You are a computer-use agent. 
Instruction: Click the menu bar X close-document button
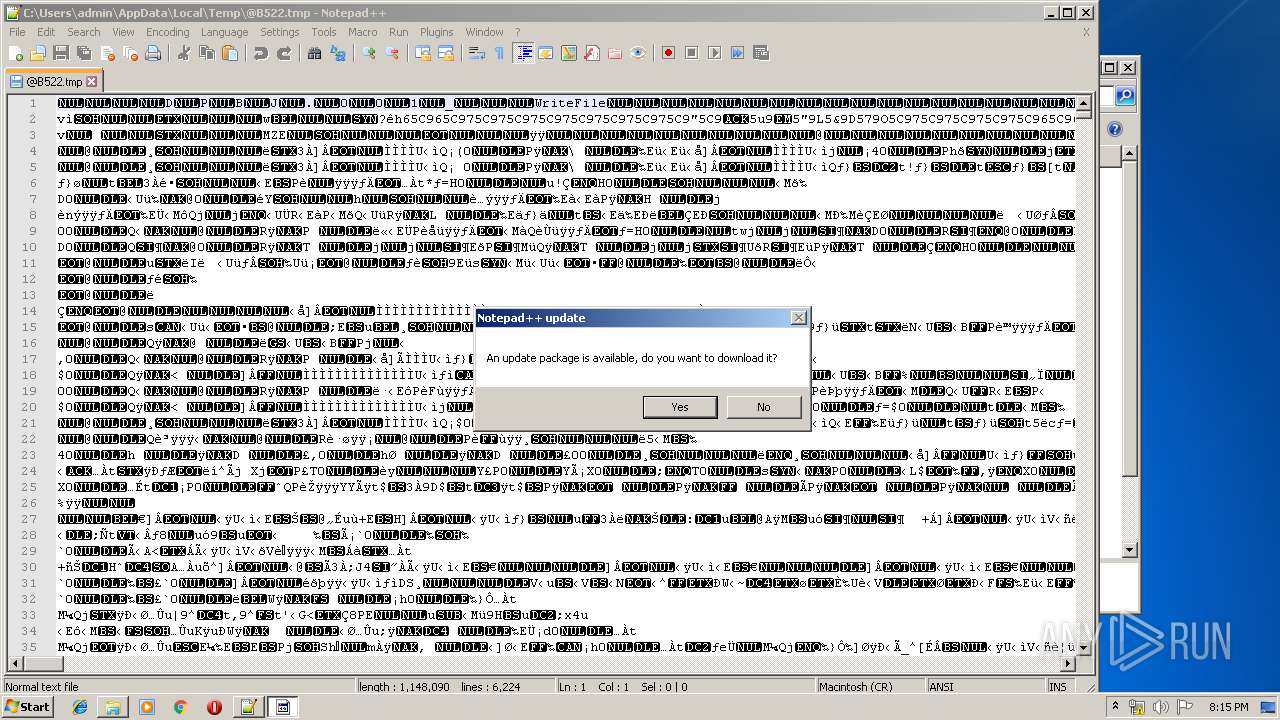[x=1087, y=32]
